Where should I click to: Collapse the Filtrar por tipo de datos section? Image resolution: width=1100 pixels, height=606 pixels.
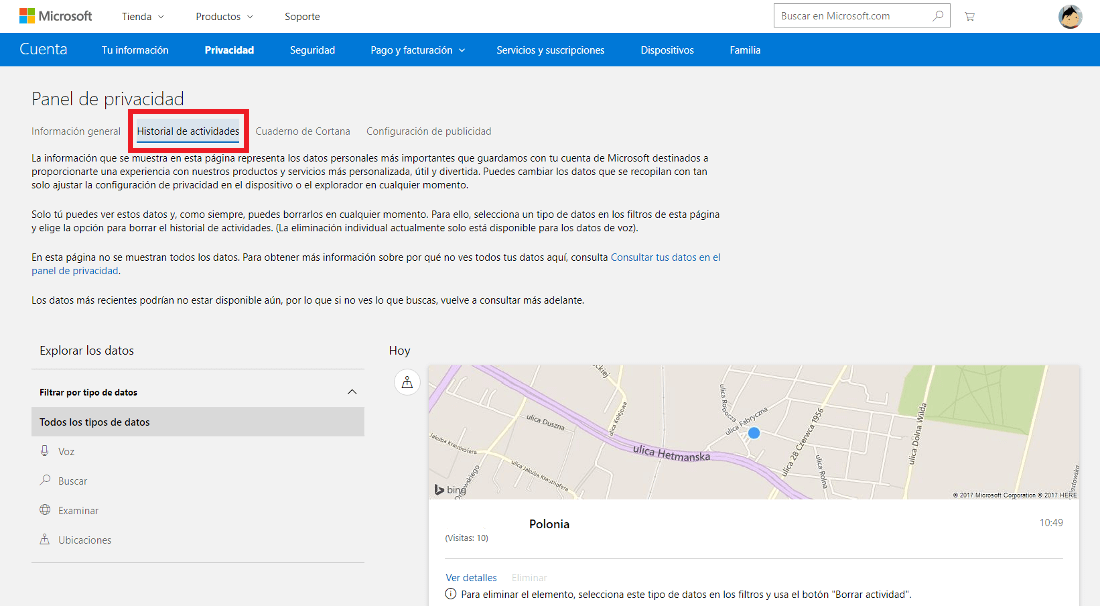tap(352, 392)
